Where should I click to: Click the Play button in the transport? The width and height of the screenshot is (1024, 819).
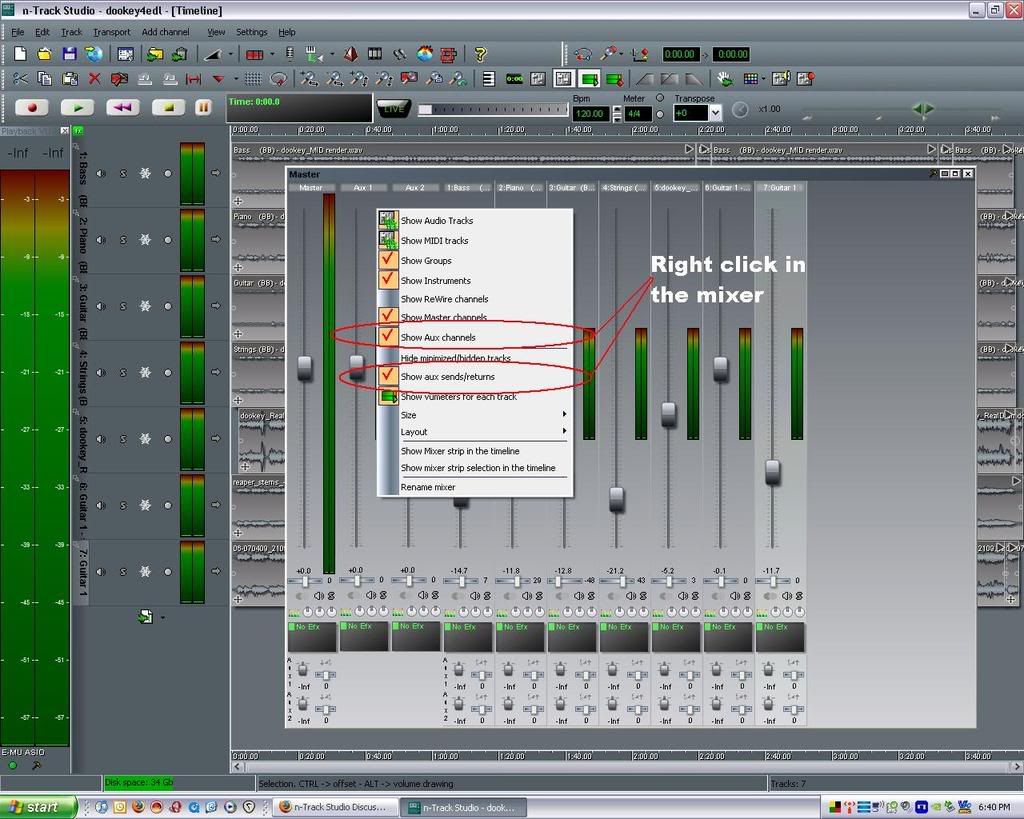(x=77, y=107)
